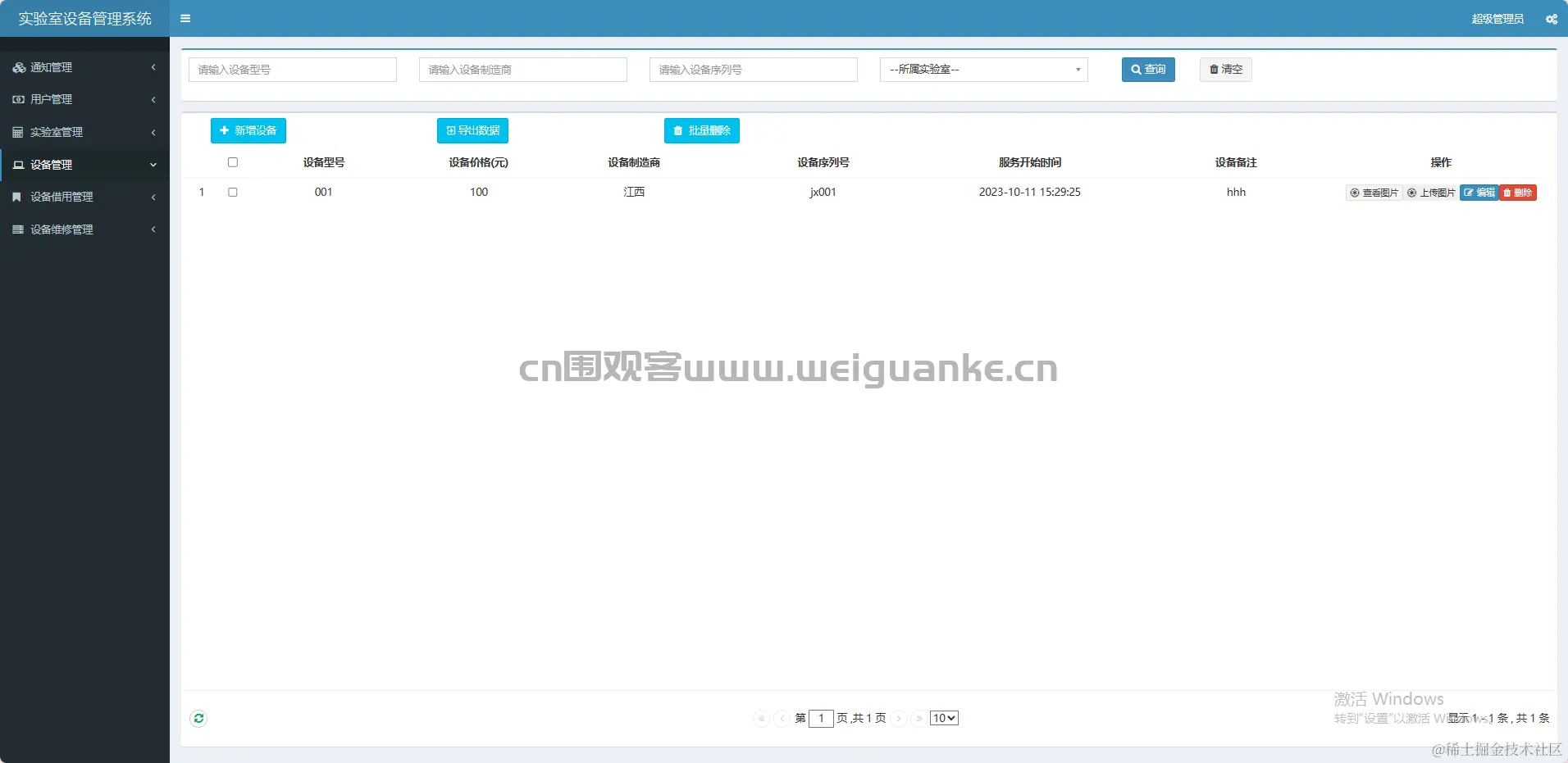Refresh the table with the green reload icon
Viewport: 1568px width, 763px height.
tap(198, 719)
